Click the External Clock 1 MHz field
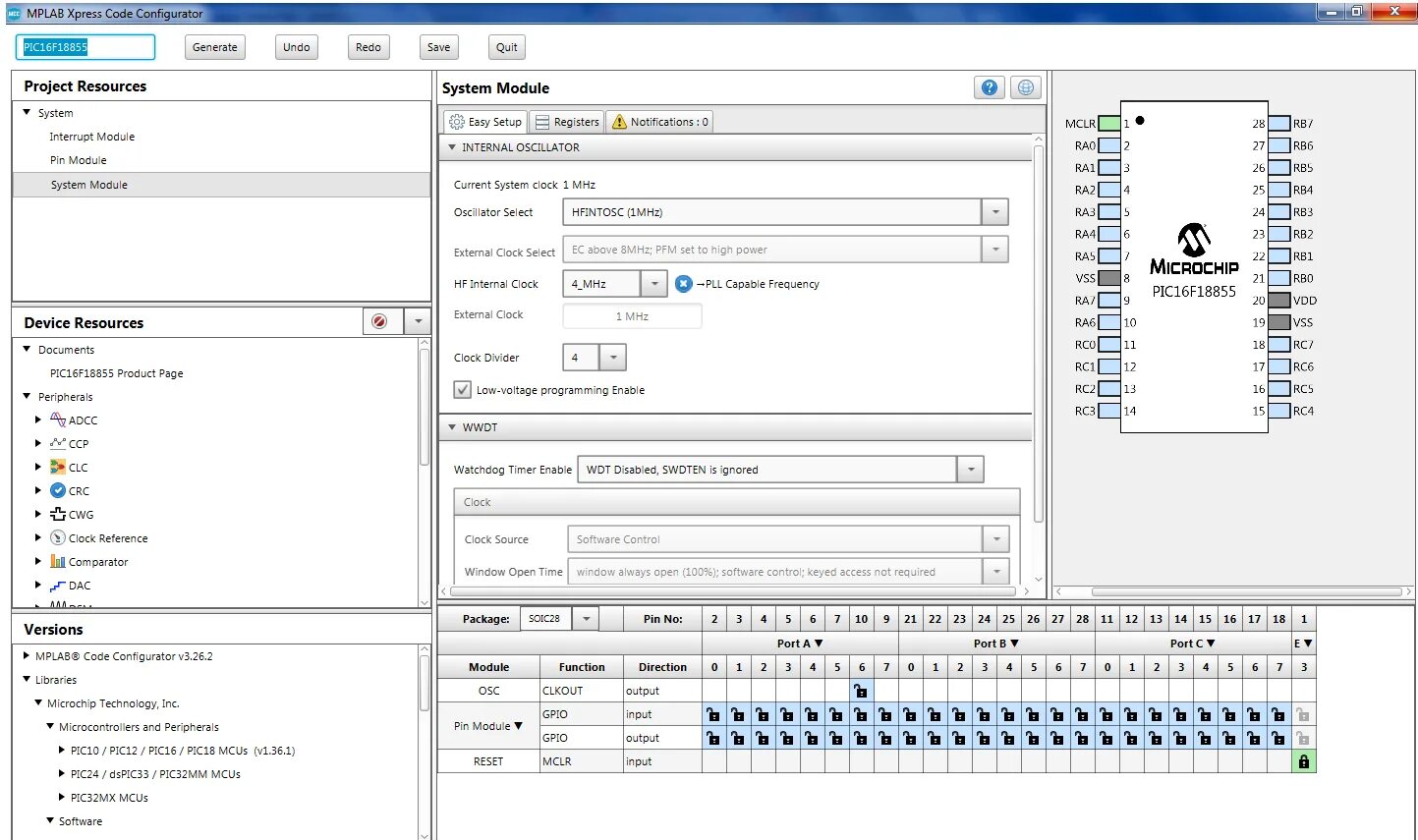Viewport: 1418px width, 840px height. [x=632, y=316]
